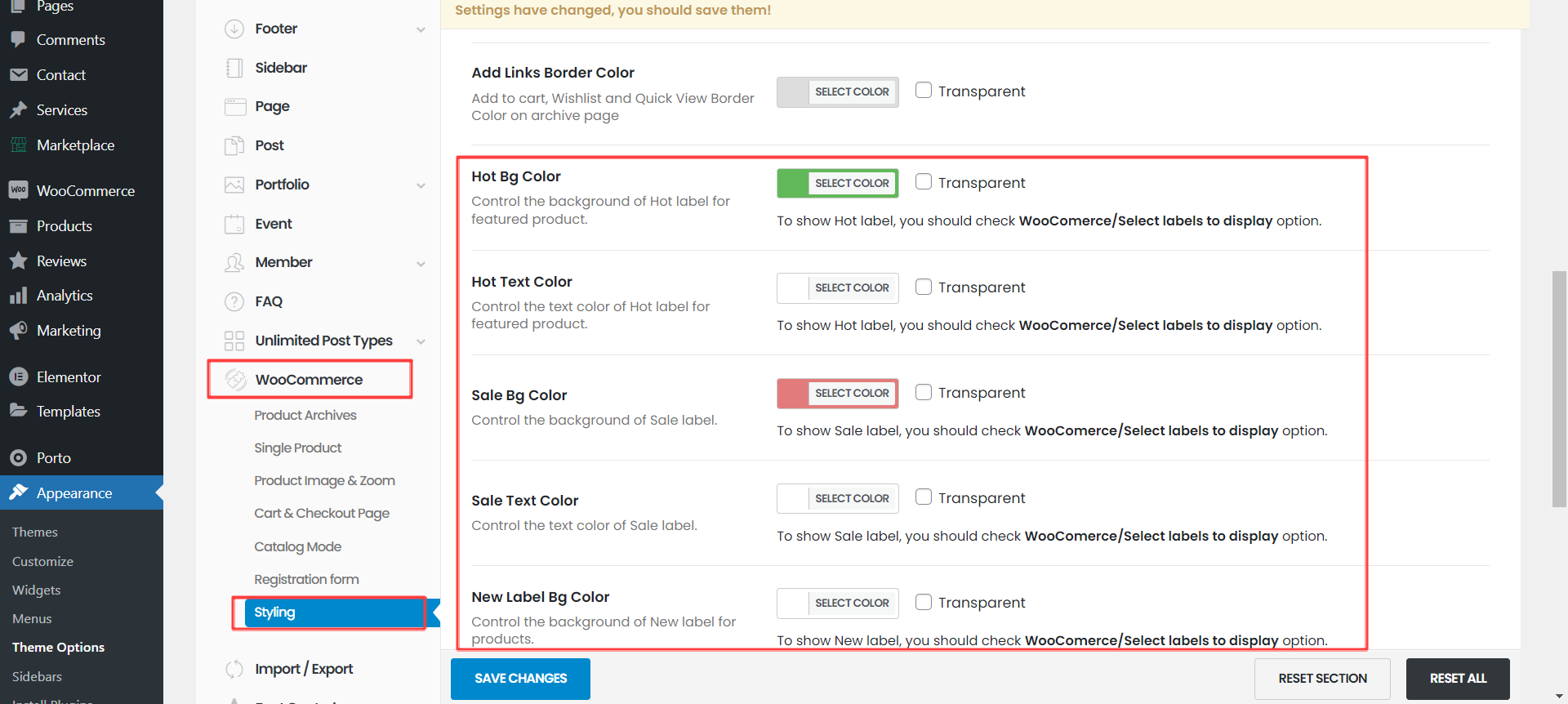The width and height of the screenshot is (1568, 704).
Task: Toggle Transparent for Sale Bg Color
Action: tap(924, 392)
